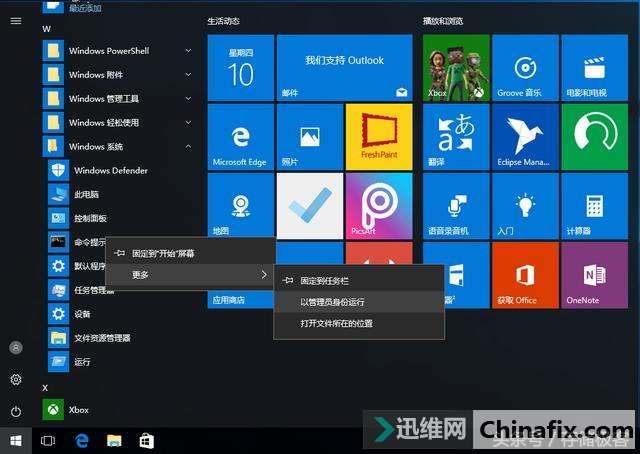Jump to letter X group header

[x=45, y=388]
